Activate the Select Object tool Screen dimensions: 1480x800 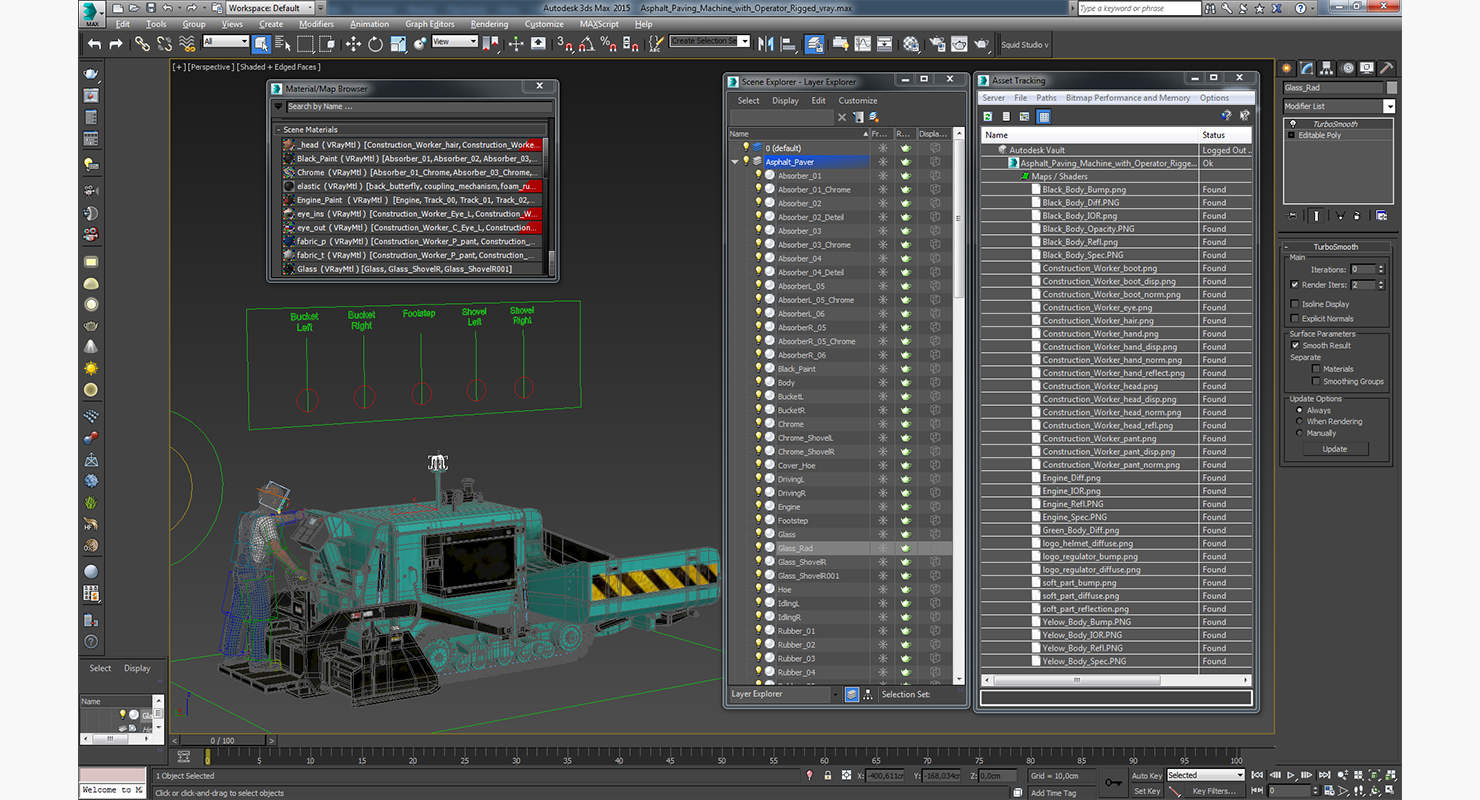261,44
